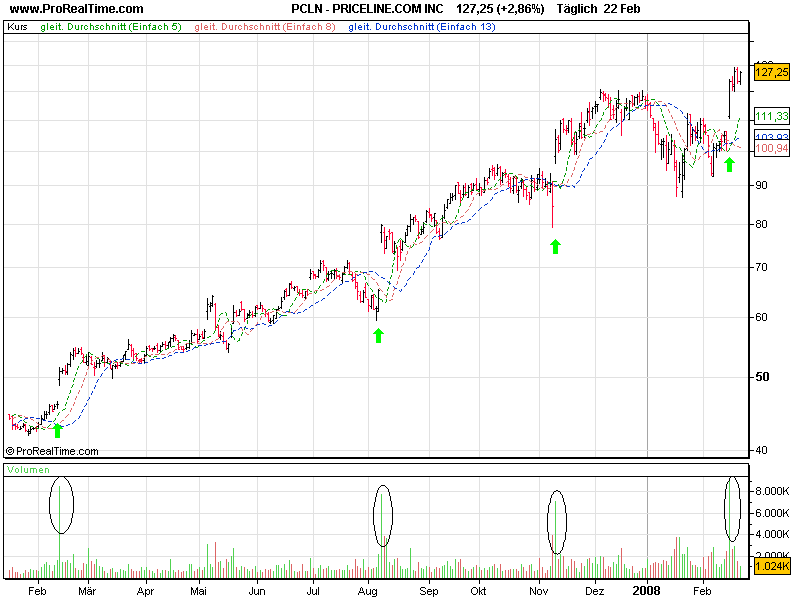Screen dimensions: 800x600
Task: Click the 2008 year label on the time axis
Action: click(647, 591)
